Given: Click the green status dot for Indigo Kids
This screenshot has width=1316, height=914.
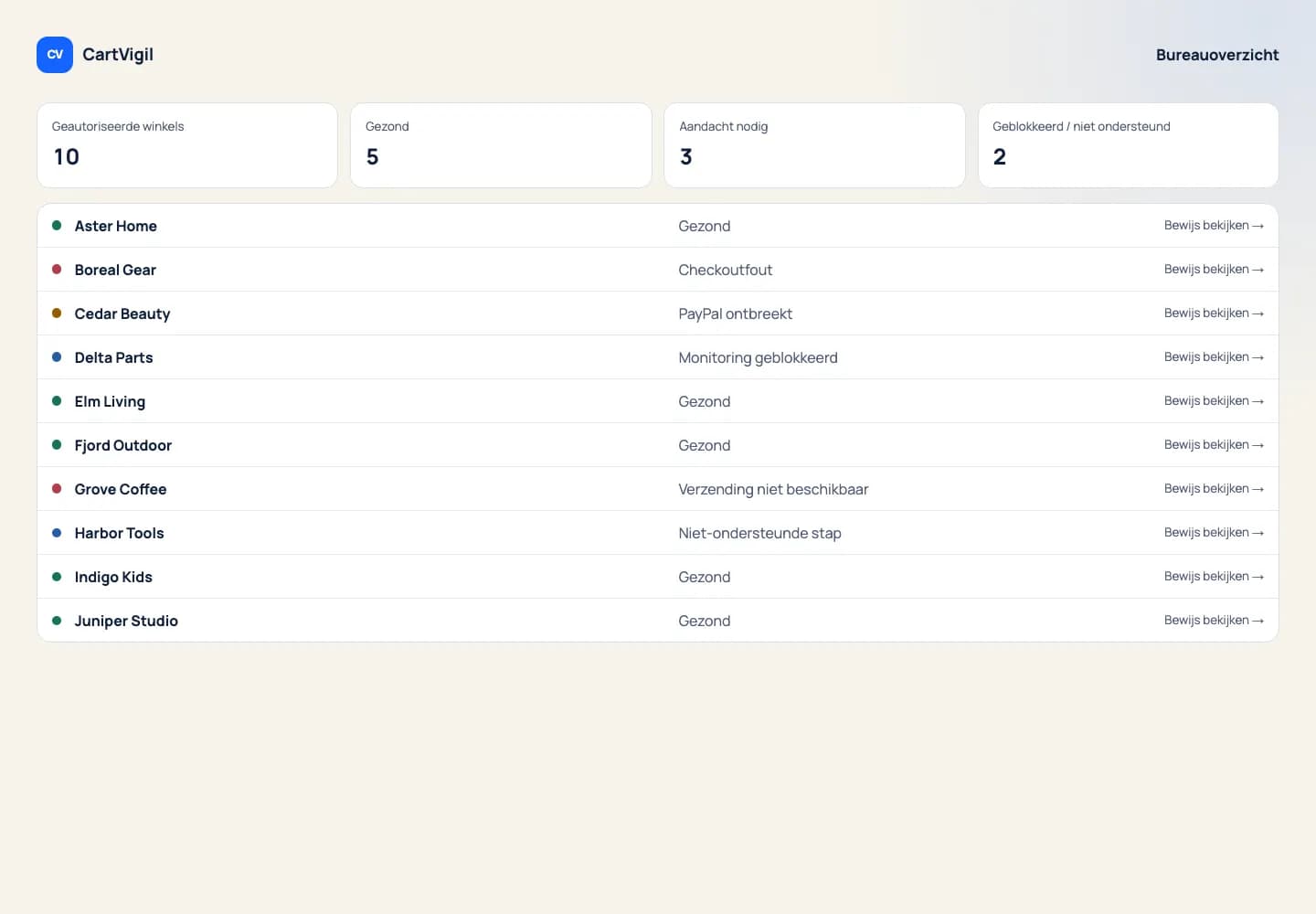Looking at the screenshot, I should pos(57,577).
